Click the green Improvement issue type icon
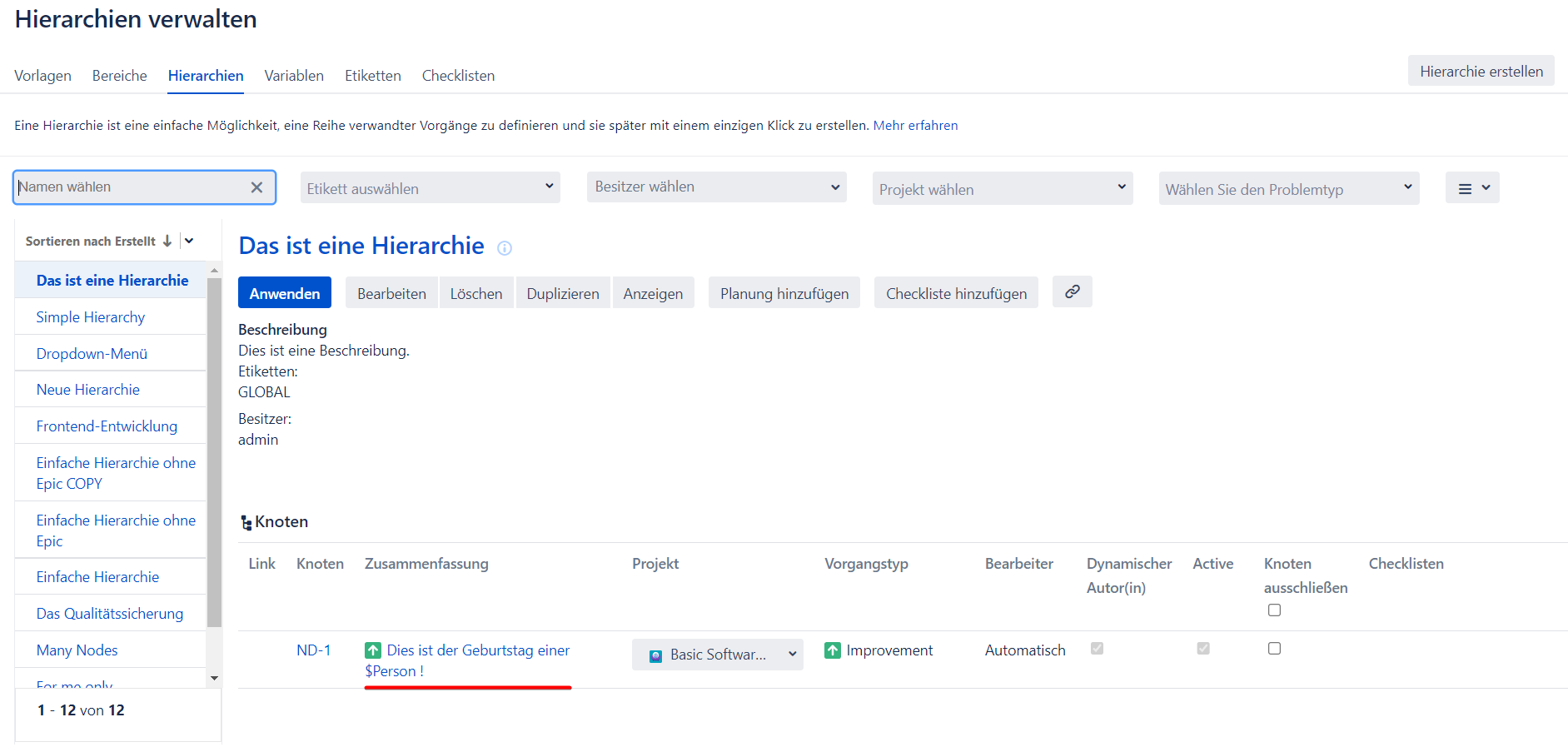The image size is (1568, 747). (832, 650)
